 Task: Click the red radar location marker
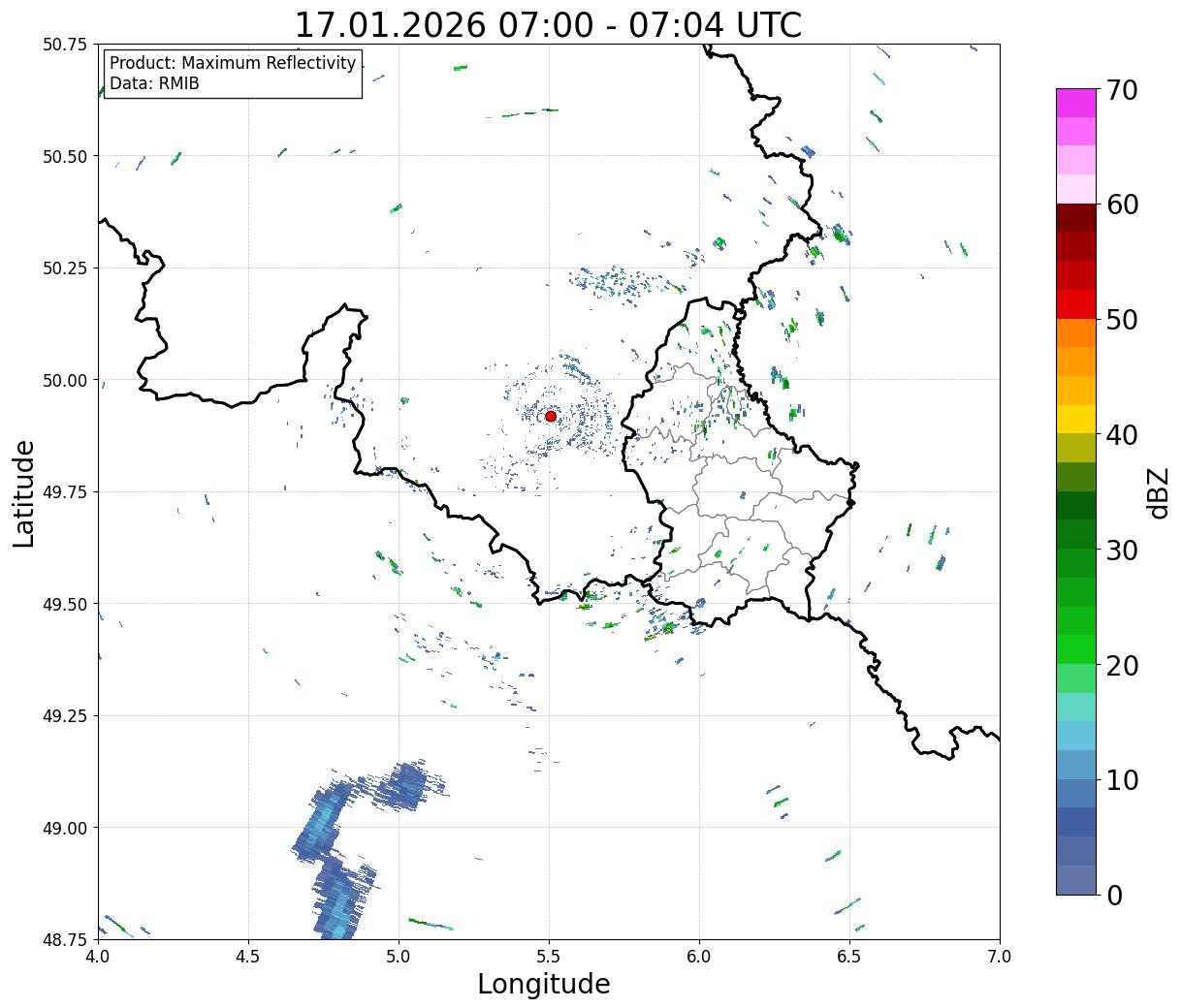pyautogui.click(x=551, y=416)
